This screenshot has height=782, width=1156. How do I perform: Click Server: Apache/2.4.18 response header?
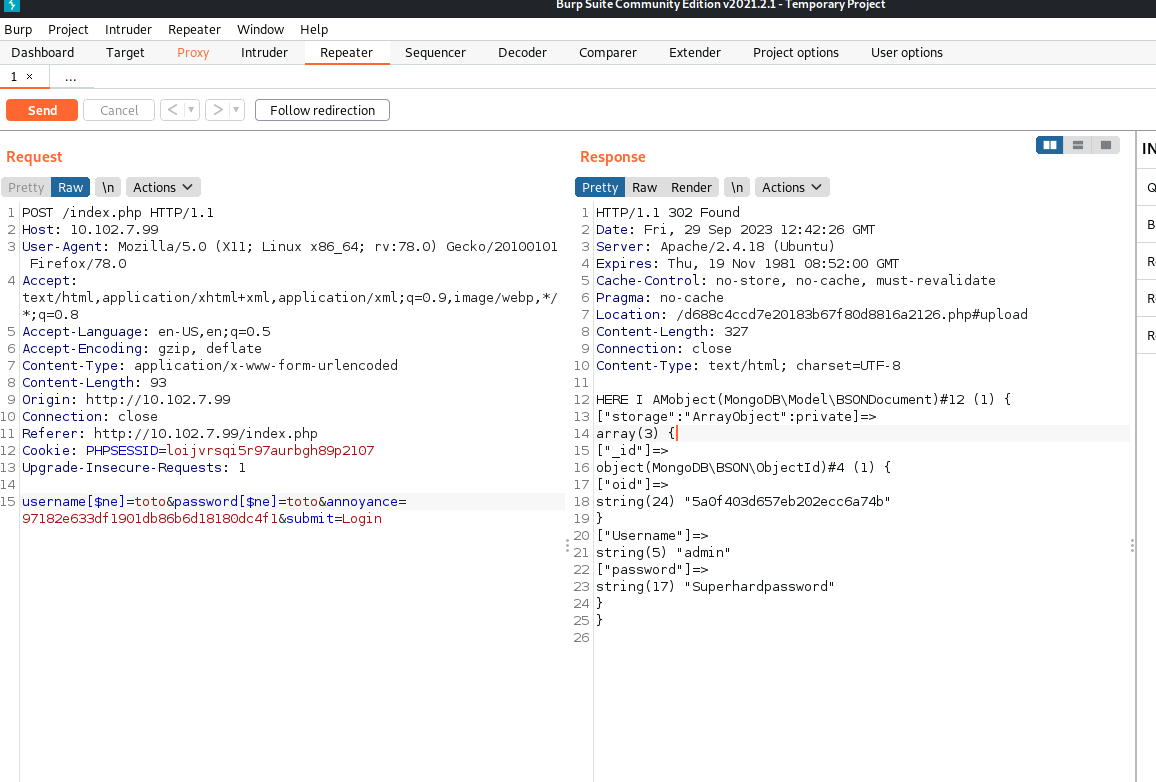click(715, 247)
